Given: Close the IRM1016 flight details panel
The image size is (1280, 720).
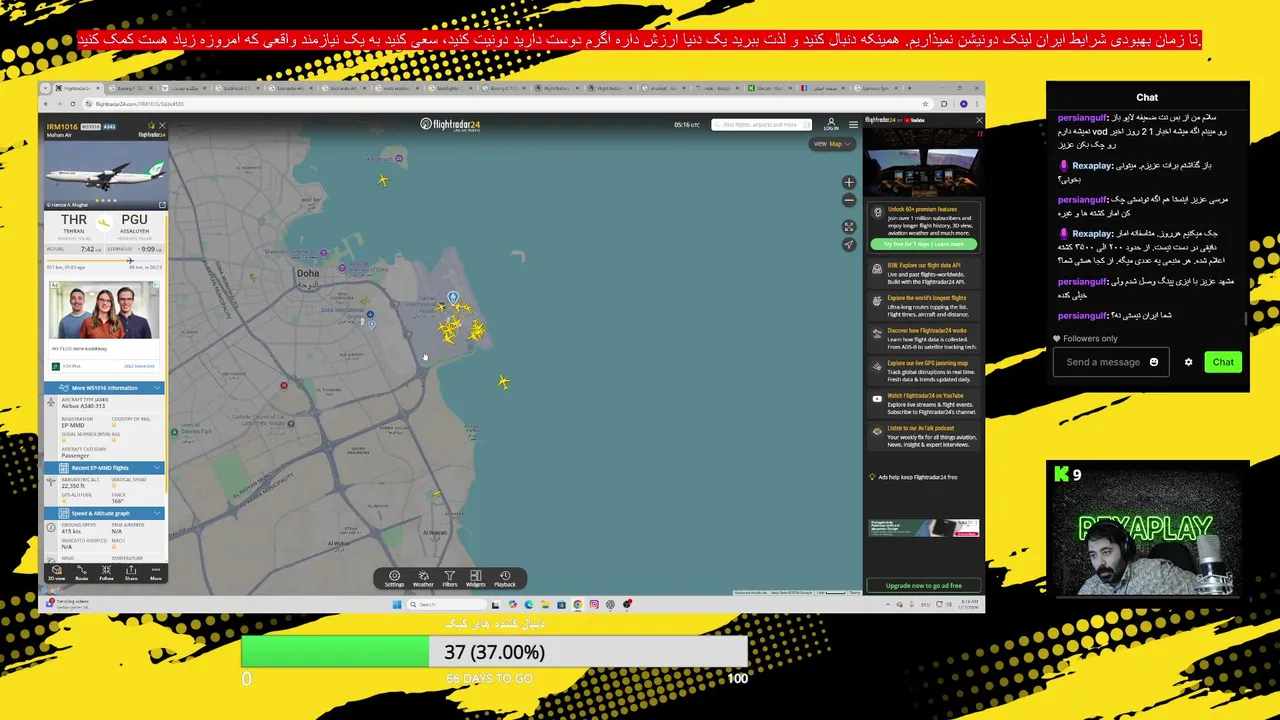Looking at the screenshot, I should coord(162,125).
